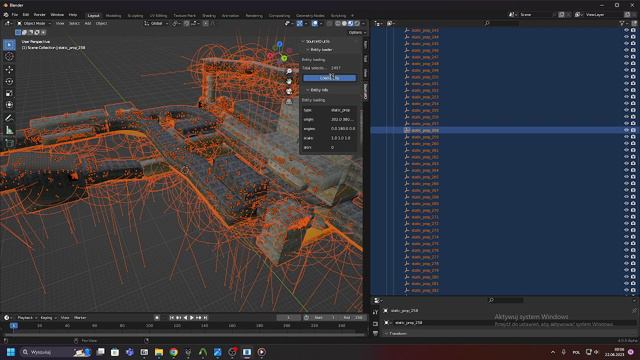This screenshot has height=360, width=640.
Task: Select the Annotate tool
Action: [9, 118]
